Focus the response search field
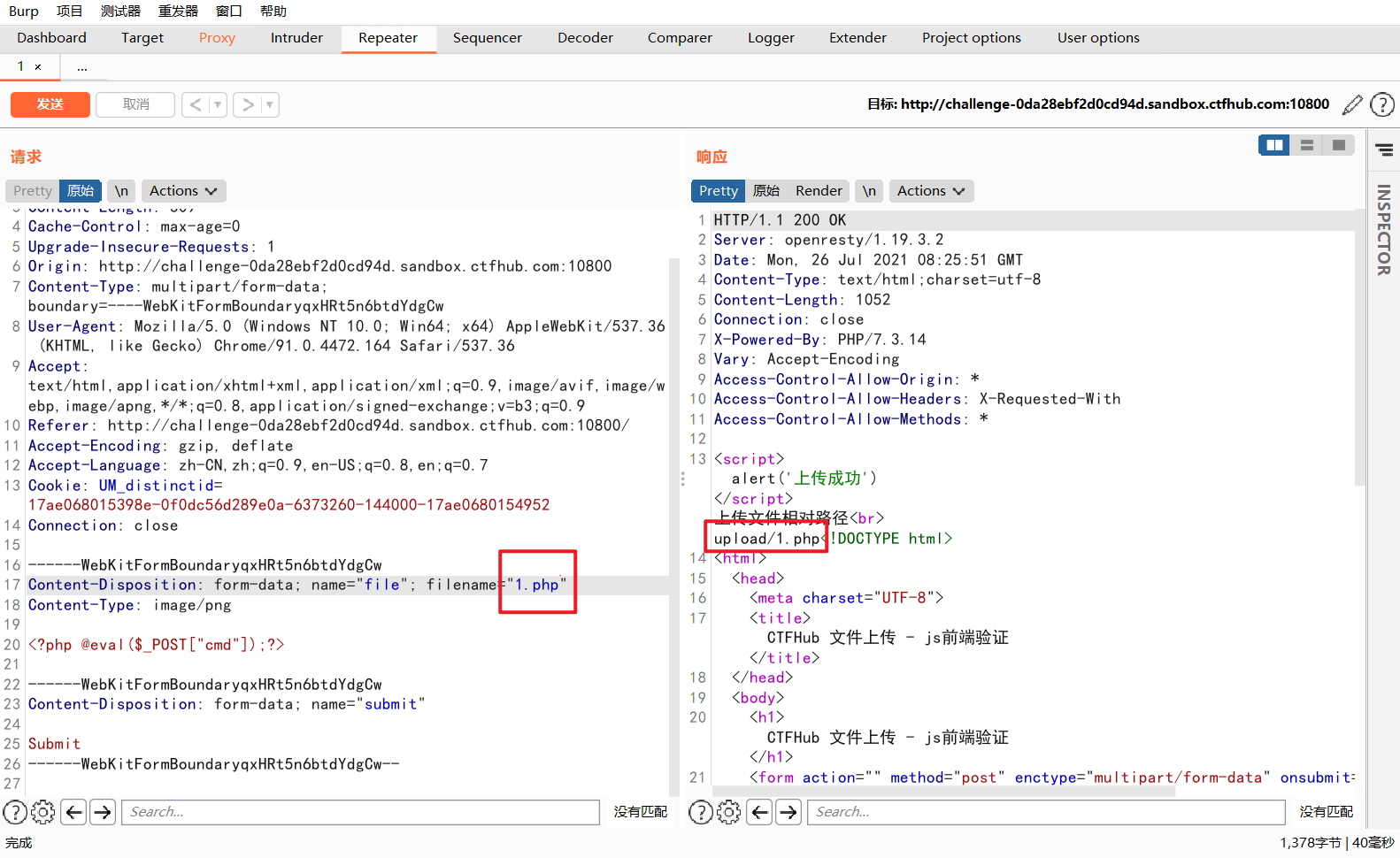Image resolution: width=1400 pixels, height=858 pixels. pyautogui.click(x=1046, y=812)
